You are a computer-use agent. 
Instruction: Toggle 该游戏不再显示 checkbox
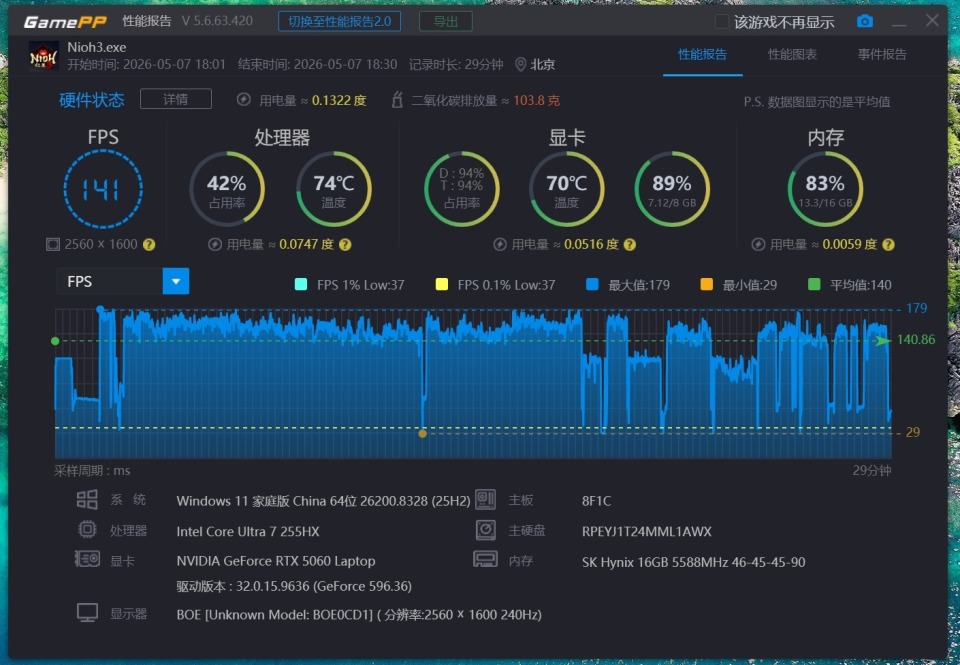(x=722, y=22)
